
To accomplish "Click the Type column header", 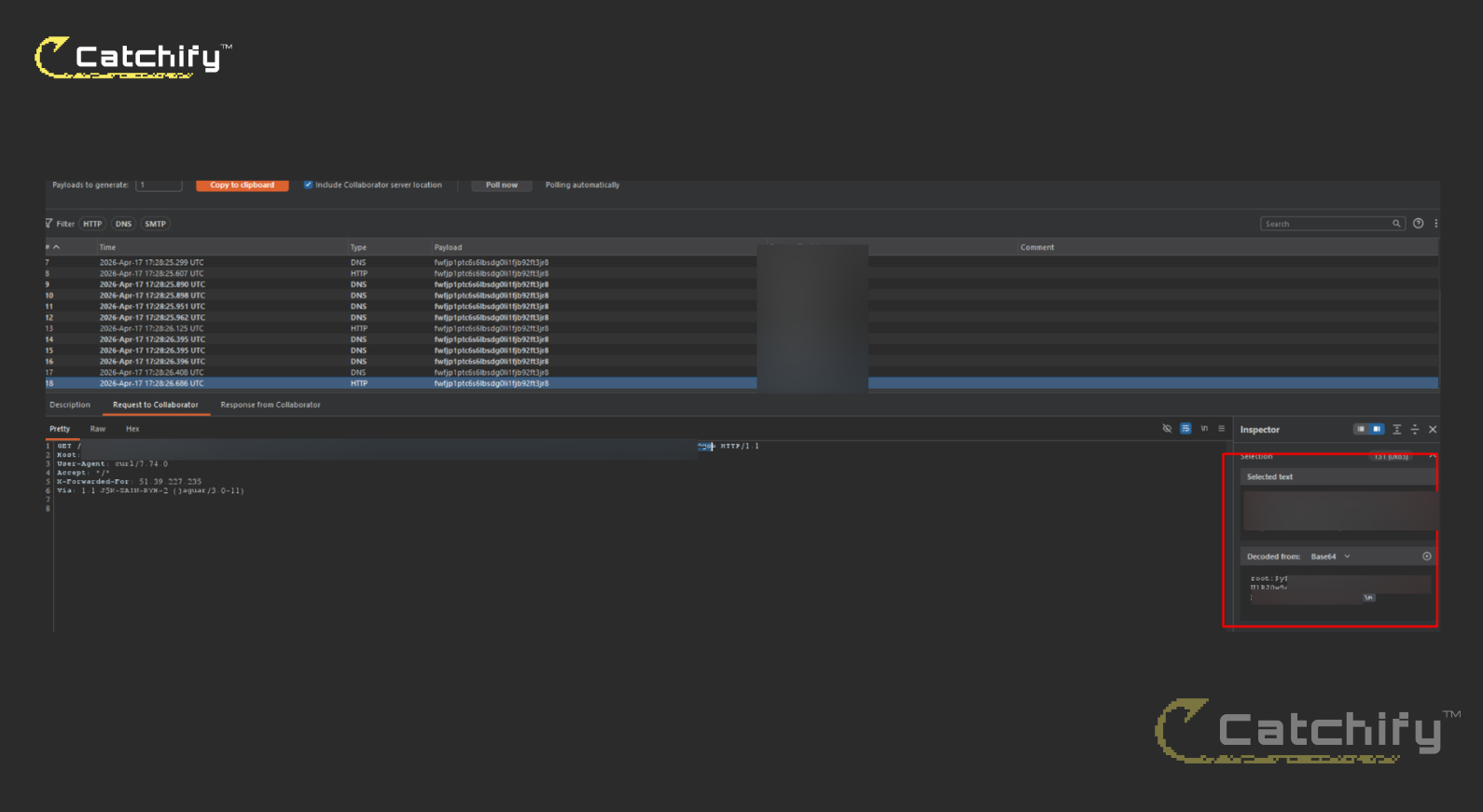I will (x=358, y=247).
